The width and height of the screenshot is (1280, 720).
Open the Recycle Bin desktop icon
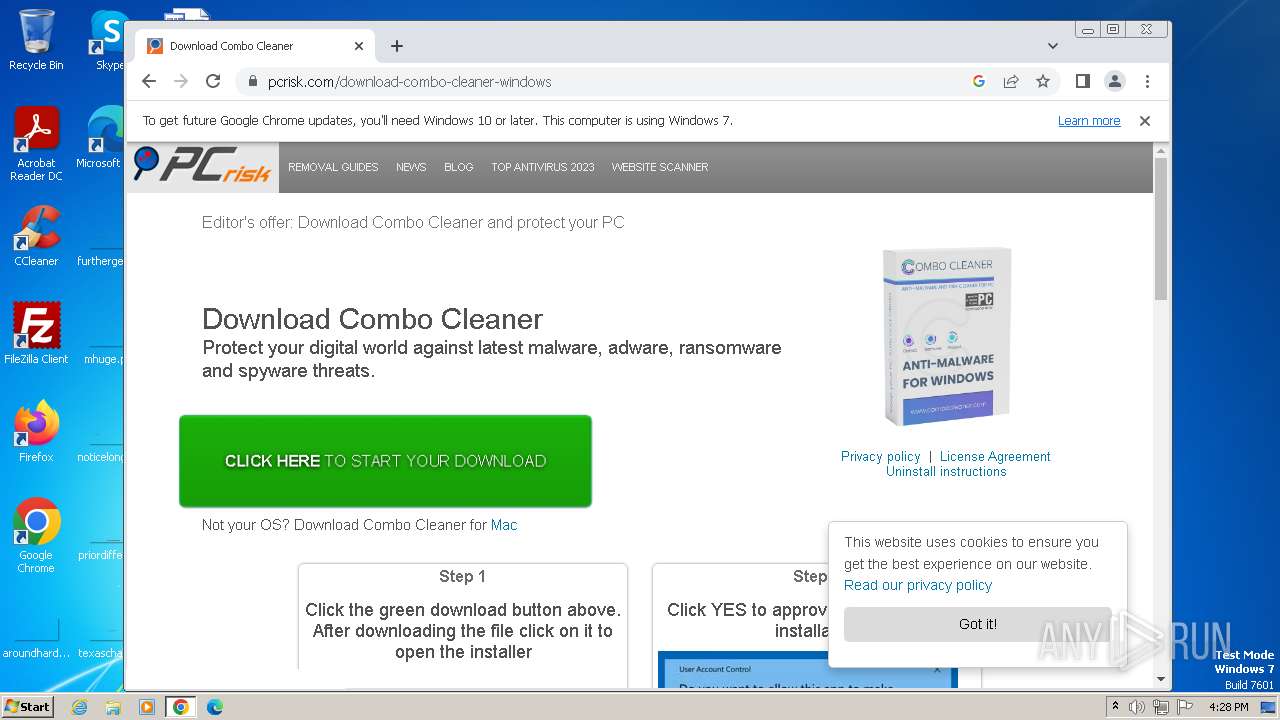pos(36,40)
